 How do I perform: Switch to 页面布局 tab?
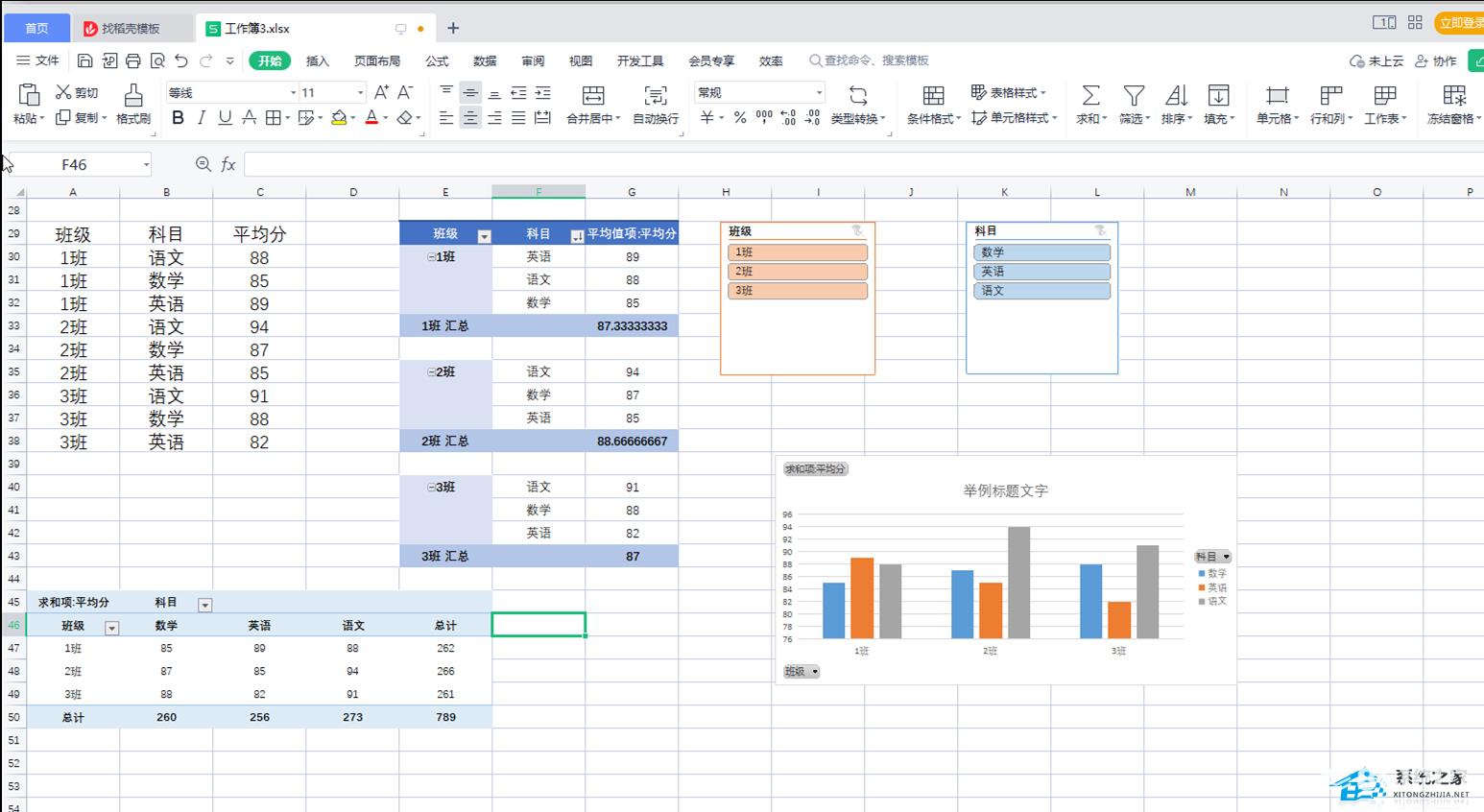(377, 60)
